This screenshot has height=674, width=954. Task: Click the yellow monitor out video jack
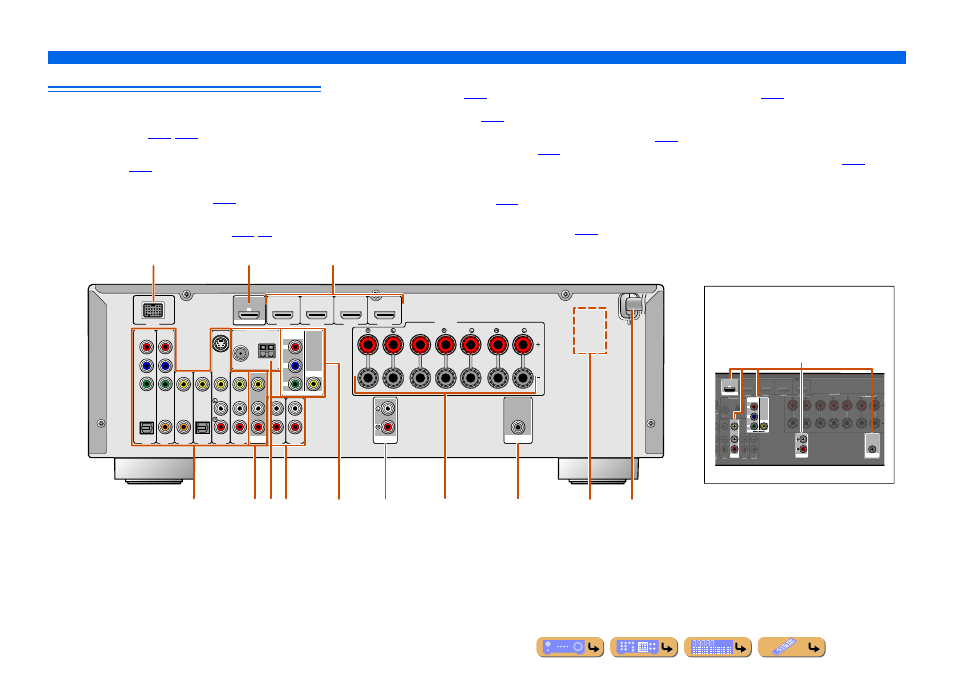click(313, 384)
